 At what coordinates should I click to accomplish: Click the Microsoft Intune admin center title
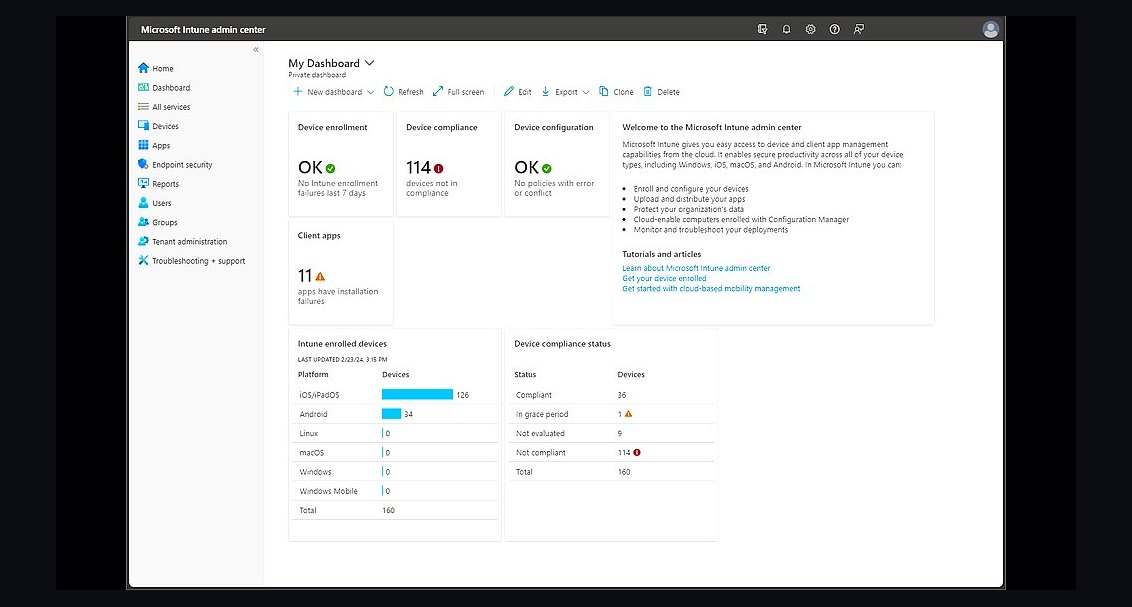click(x=203, y=30)
